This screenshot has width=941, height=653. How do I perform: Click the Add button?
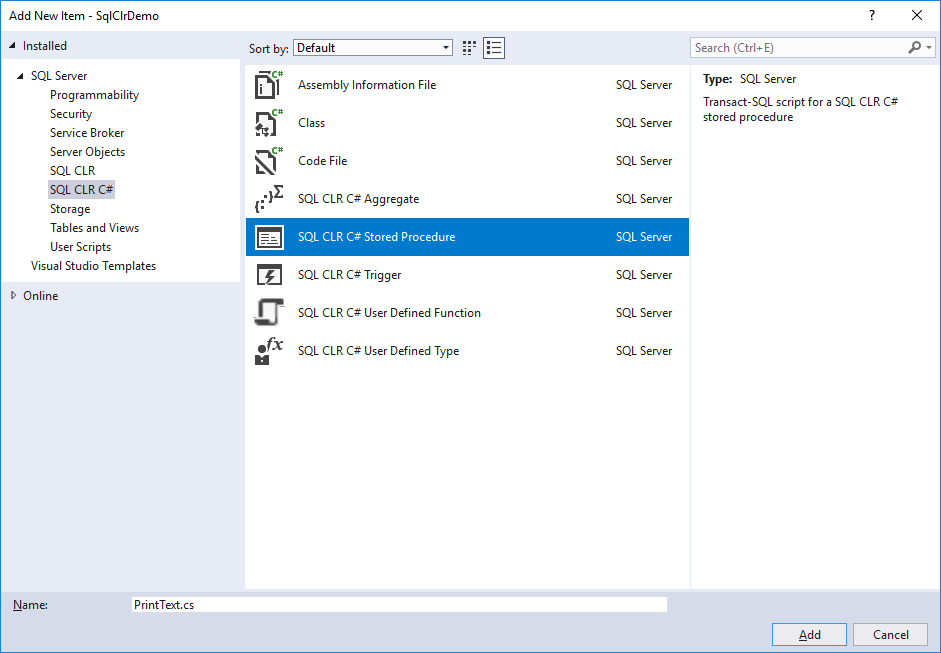click(x=809, y=634)
